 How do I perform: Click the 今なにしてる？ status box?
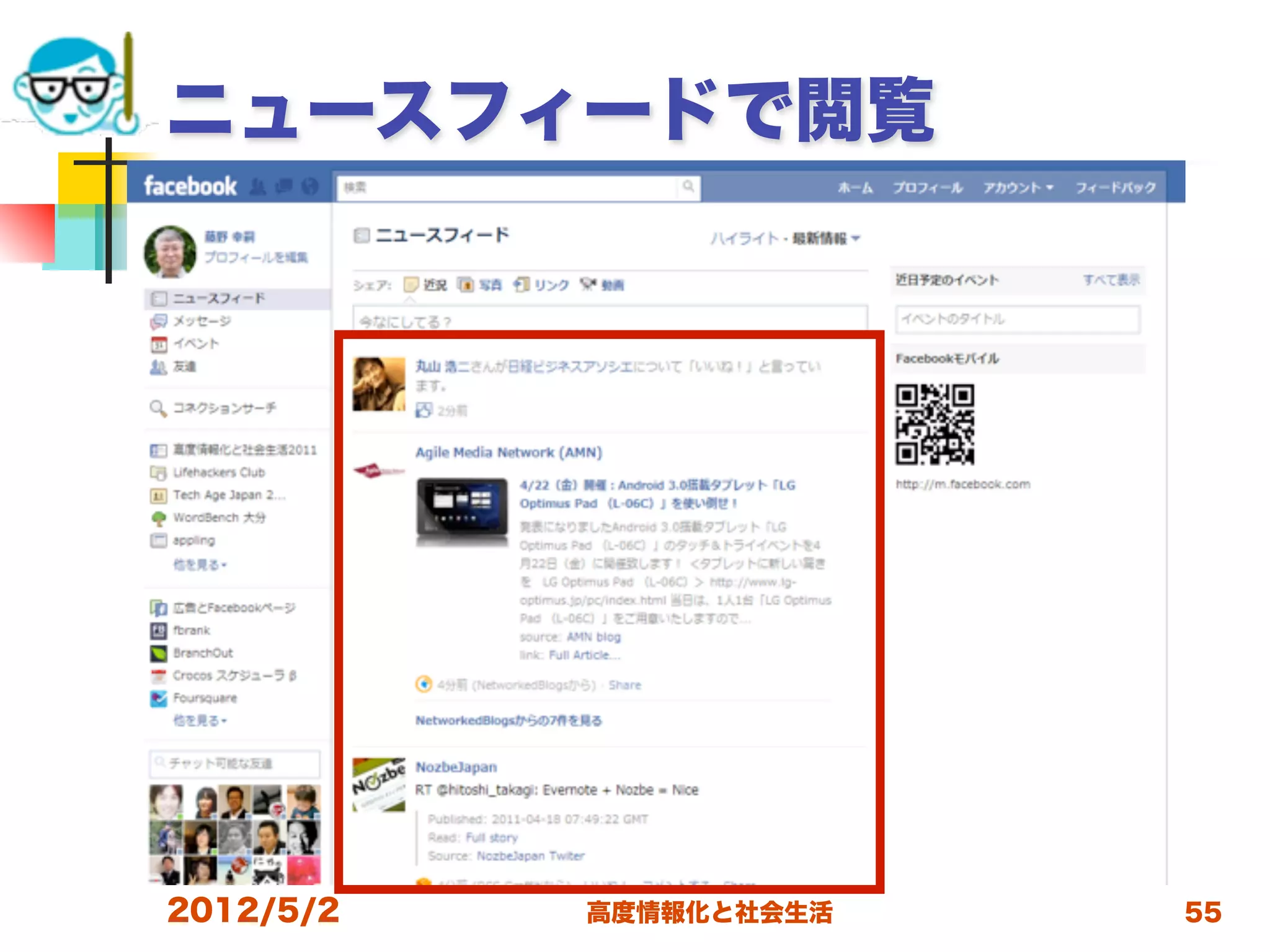tap(610, 319)
